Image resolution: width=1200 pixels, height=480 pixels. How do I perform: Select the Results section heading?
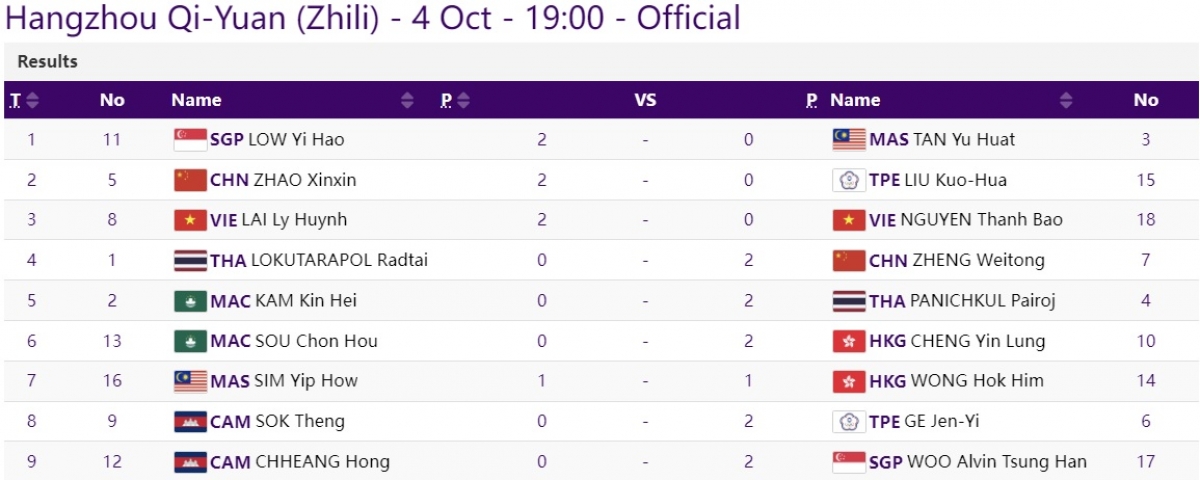click(x=47, y=62)
